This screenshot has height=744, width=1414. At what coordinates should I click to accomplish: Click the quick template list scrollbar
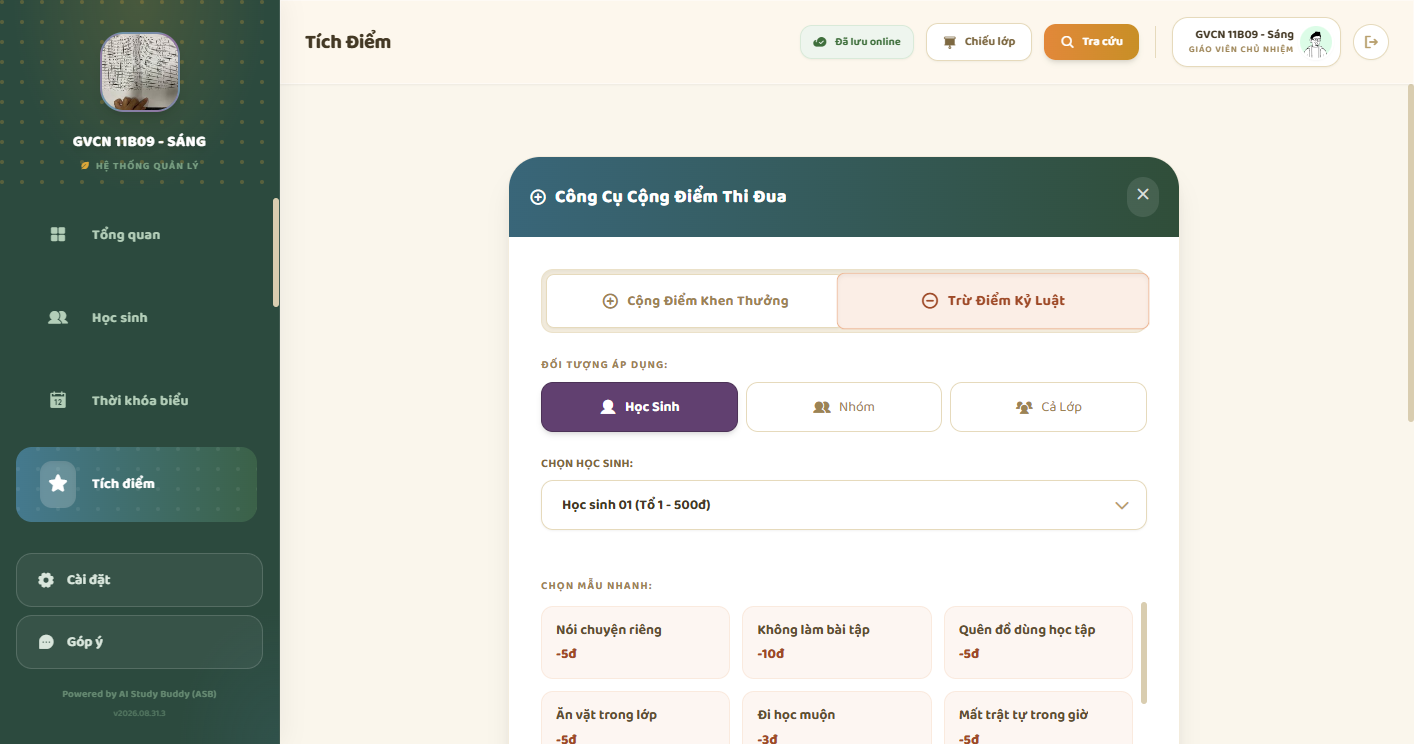(1144, 653)
